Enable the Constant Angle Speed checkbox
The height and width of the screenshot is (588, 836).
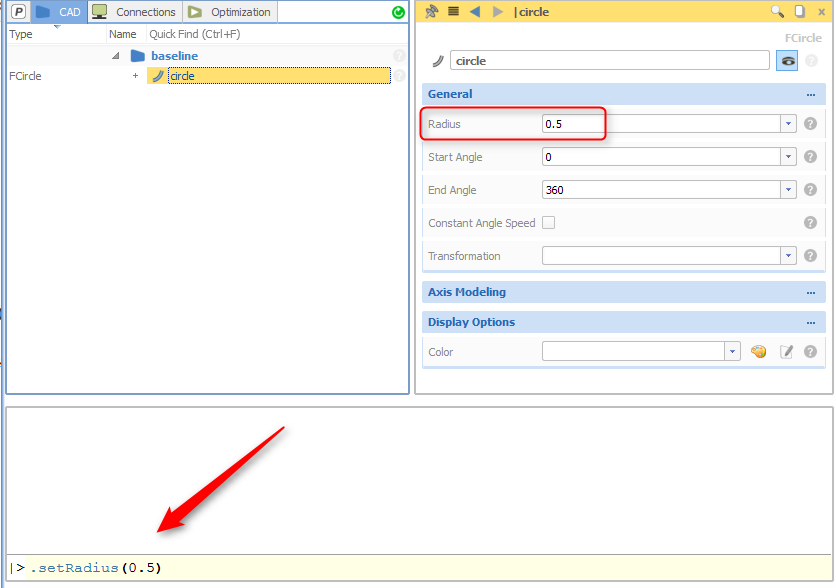tap(549, 222)
